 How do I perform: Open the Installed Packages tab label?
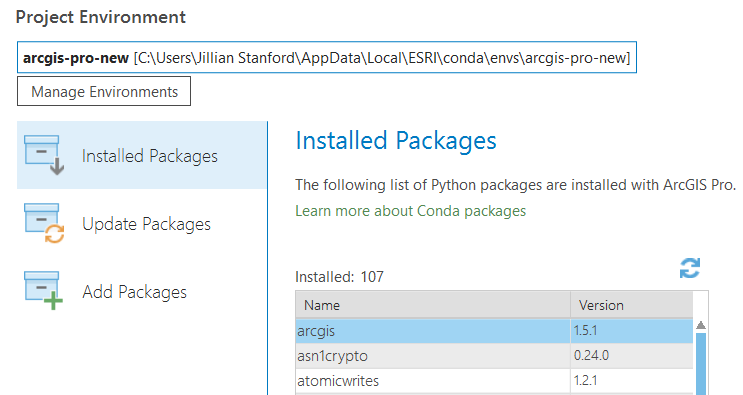150,156
